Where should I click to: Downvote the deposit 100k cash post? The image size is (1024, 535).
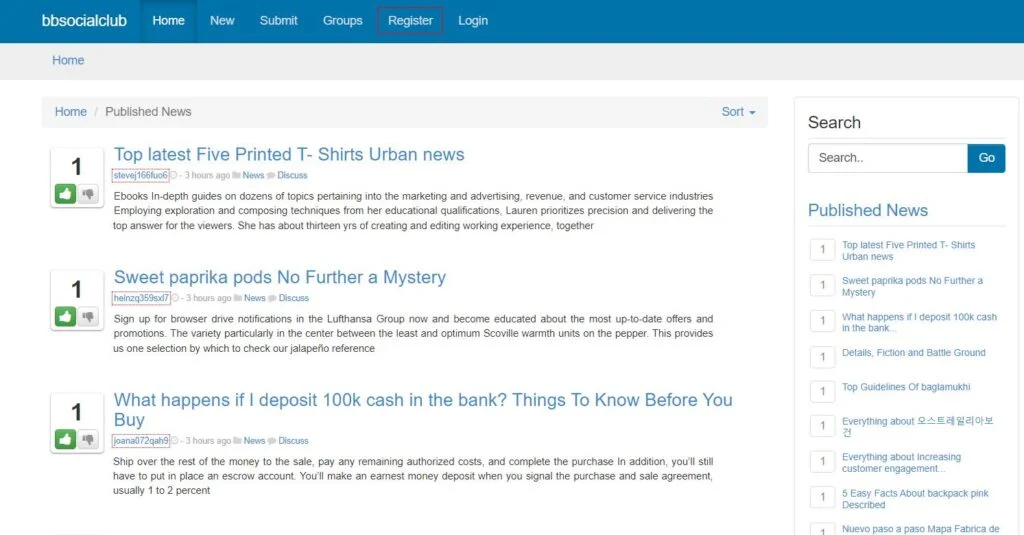[88, 440]
